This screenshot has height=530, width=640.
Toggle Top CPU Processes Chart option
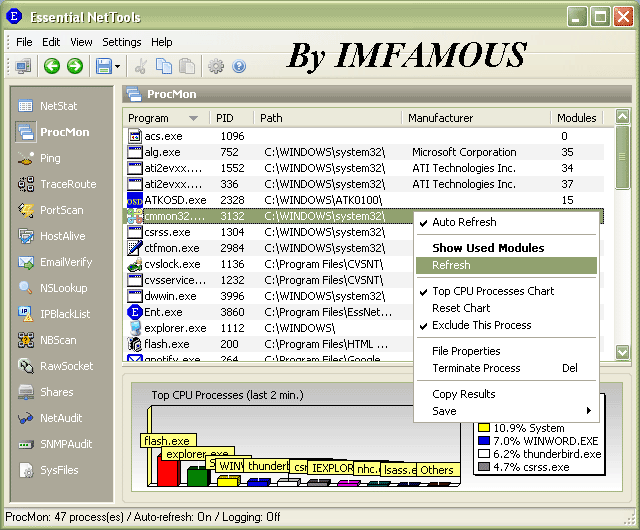coord(506,291)
